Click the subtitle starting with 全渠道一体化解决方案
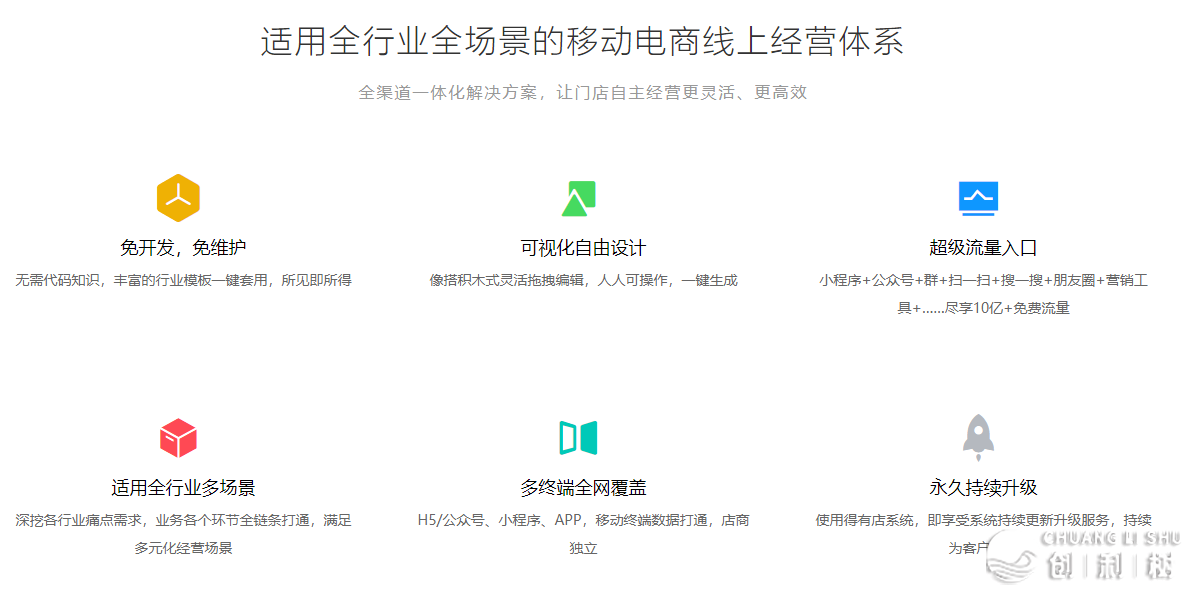 point(582,93)
